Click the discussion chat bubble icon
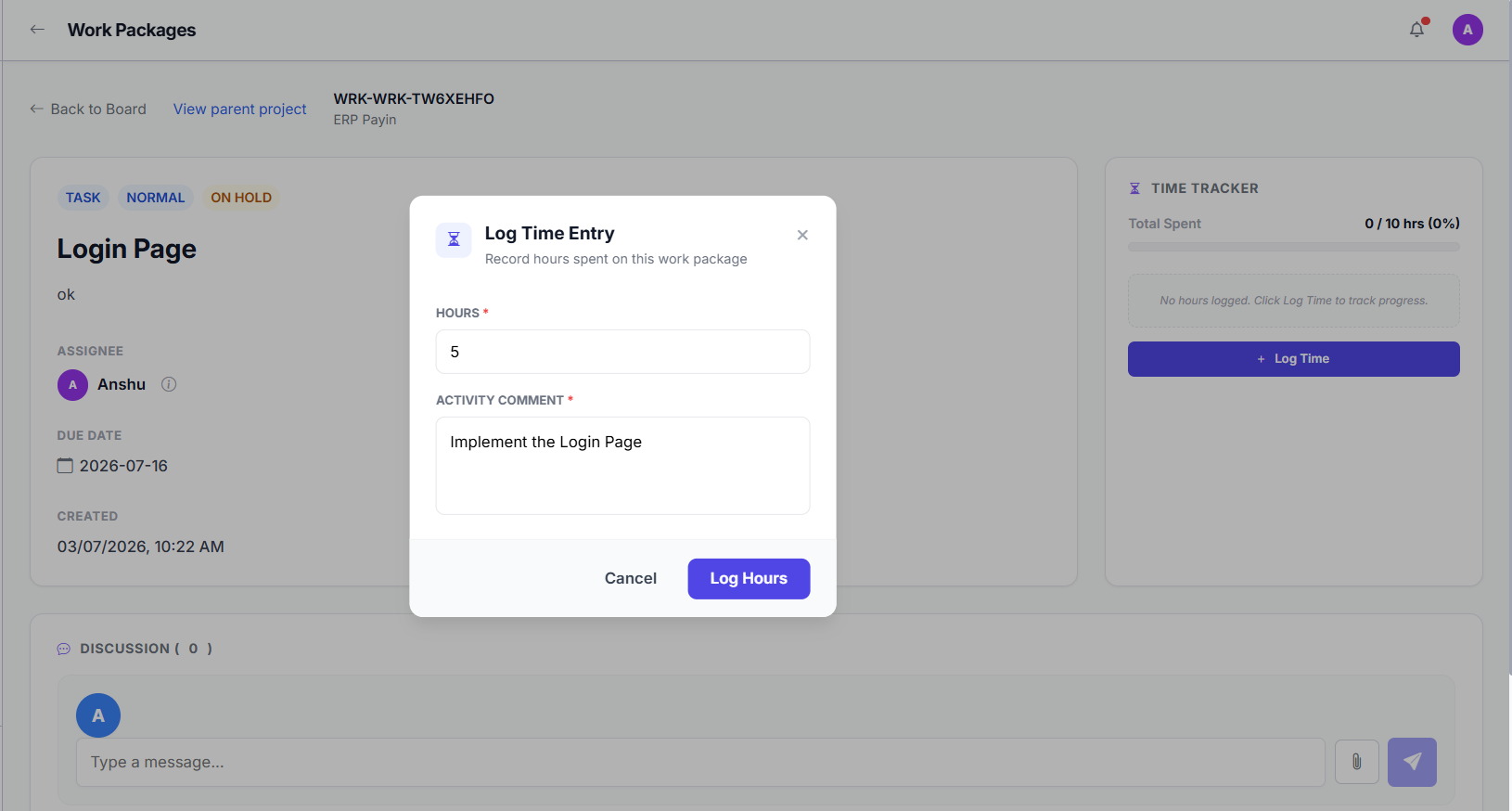Screen dimensions: 1512x811 pos(64,649)
